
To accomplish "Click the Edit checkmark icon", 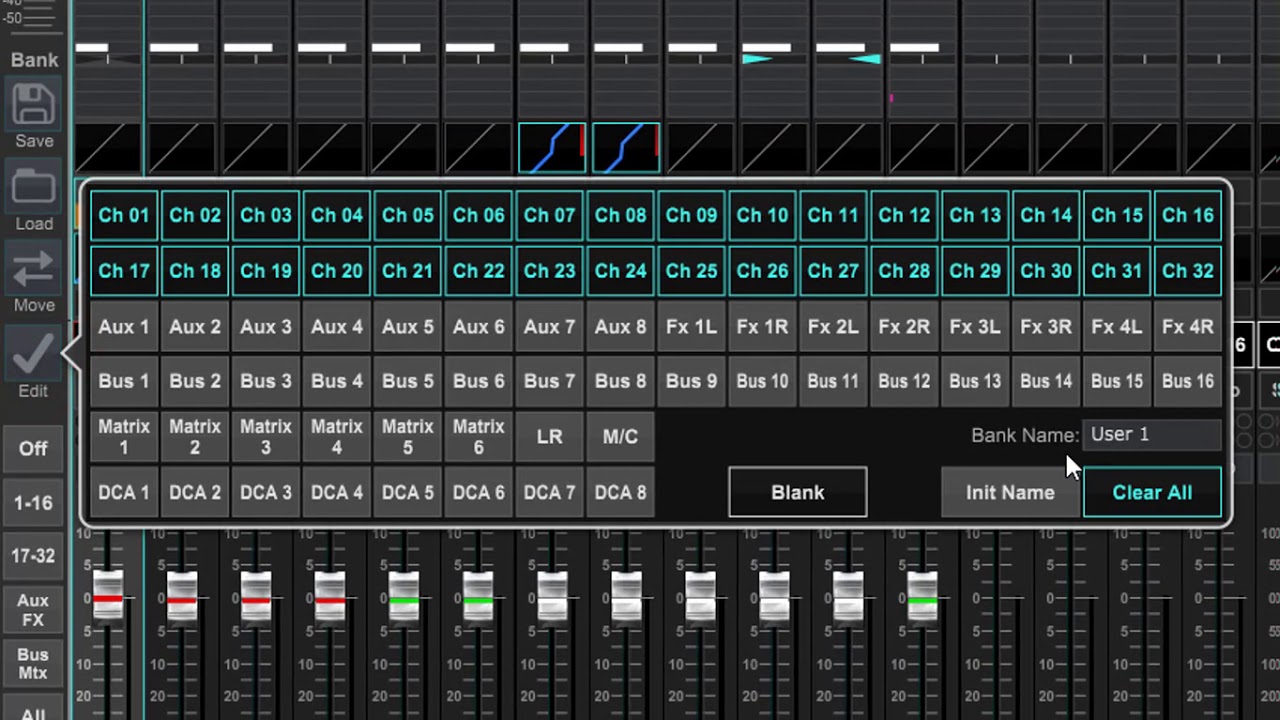I will tap(34, 355).
